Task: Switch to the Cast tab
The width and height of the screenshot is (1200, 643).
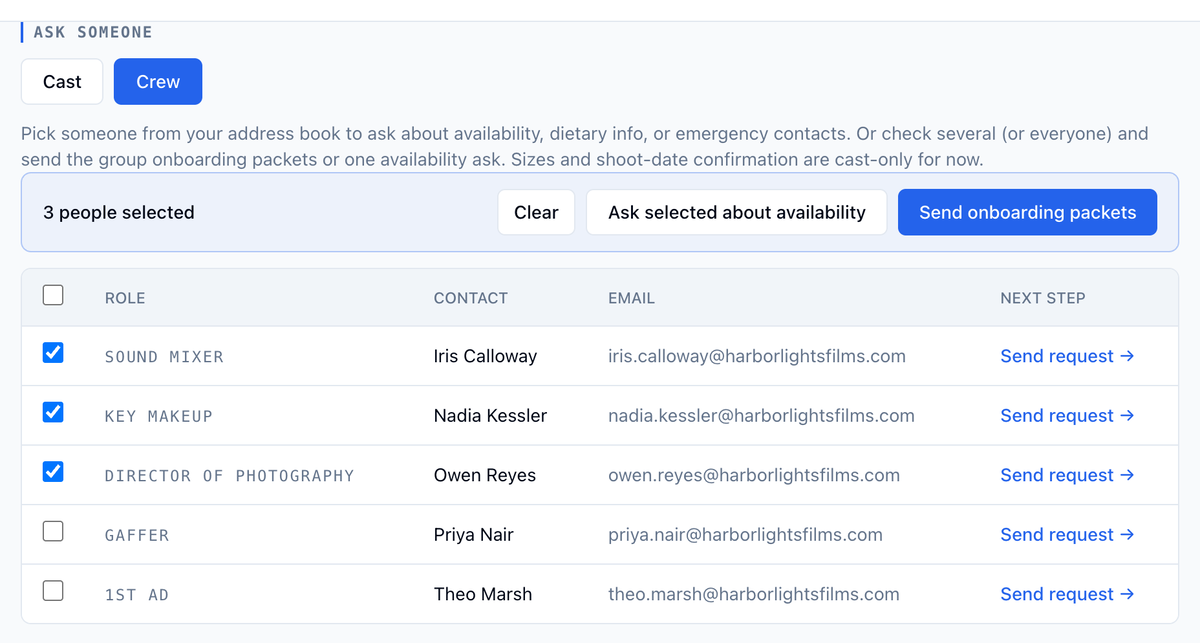Action: click(x=62, y=82)
